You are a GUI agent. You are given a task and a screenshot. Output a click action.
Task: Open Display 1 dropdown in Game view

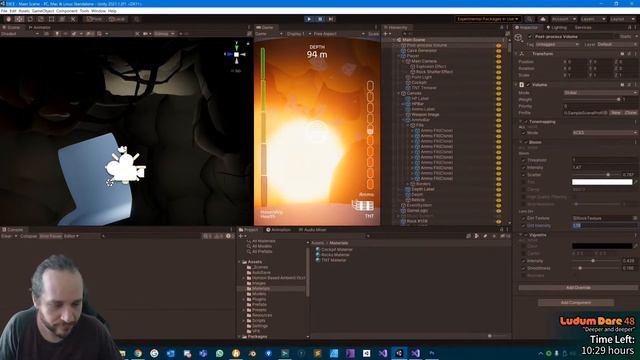pyautogui.click(x=298, y=34)
